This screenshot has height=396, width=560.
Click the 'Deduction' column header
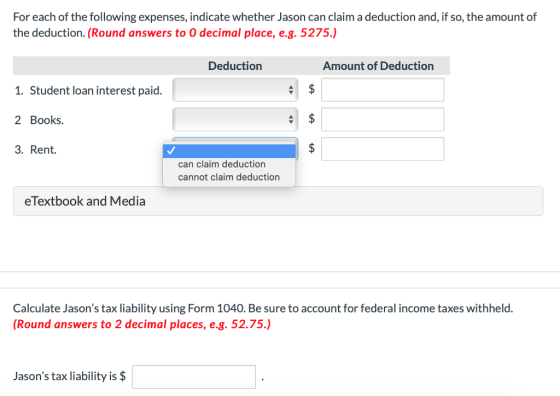coord(235,66)
